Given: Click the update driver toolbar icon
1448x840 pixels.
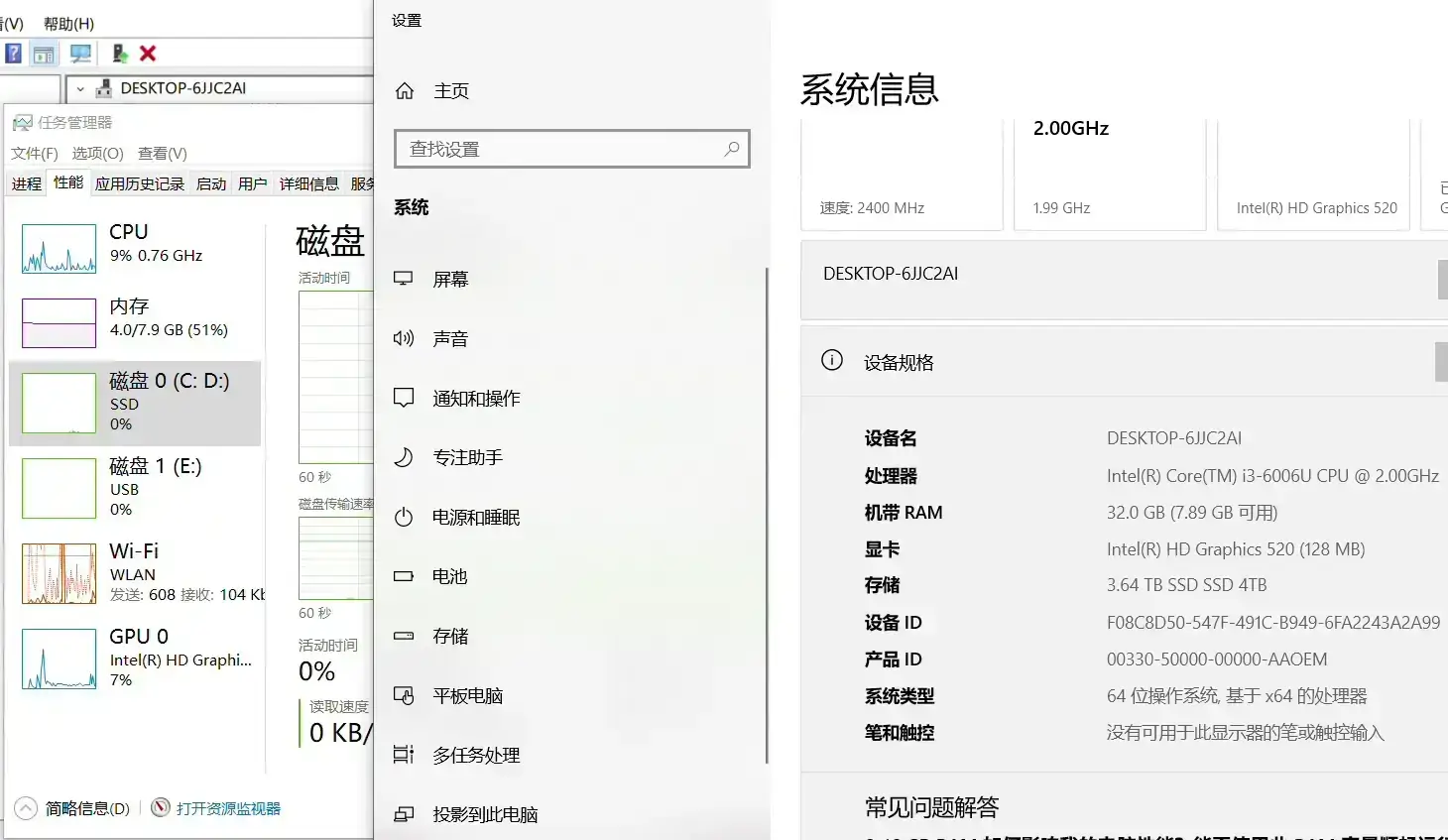Looking at the screenshot, I should (121, 53).
